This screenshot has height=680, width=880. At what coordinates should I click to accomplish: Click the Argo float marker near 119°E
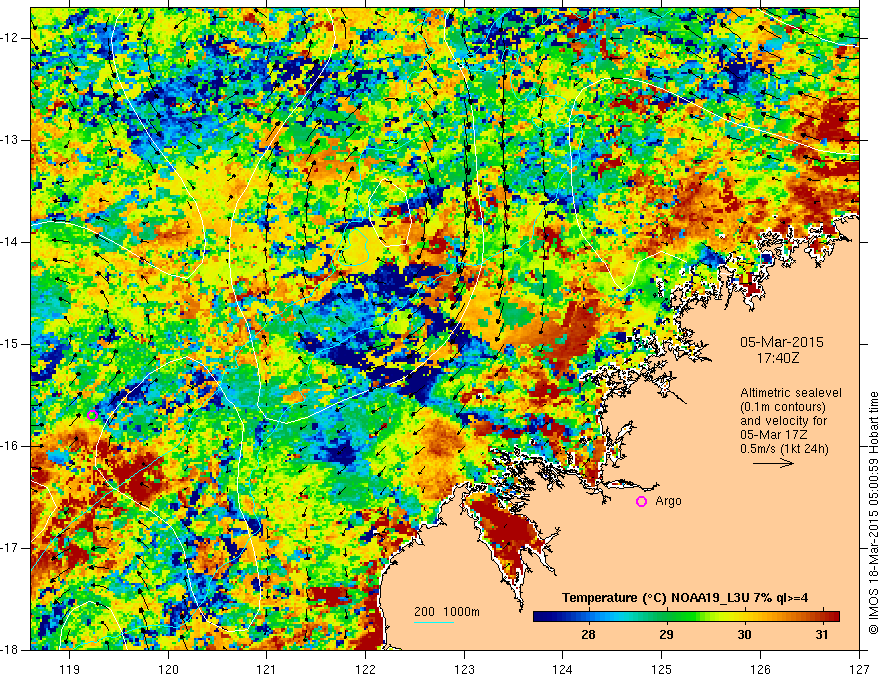click(x=93, y=416)
